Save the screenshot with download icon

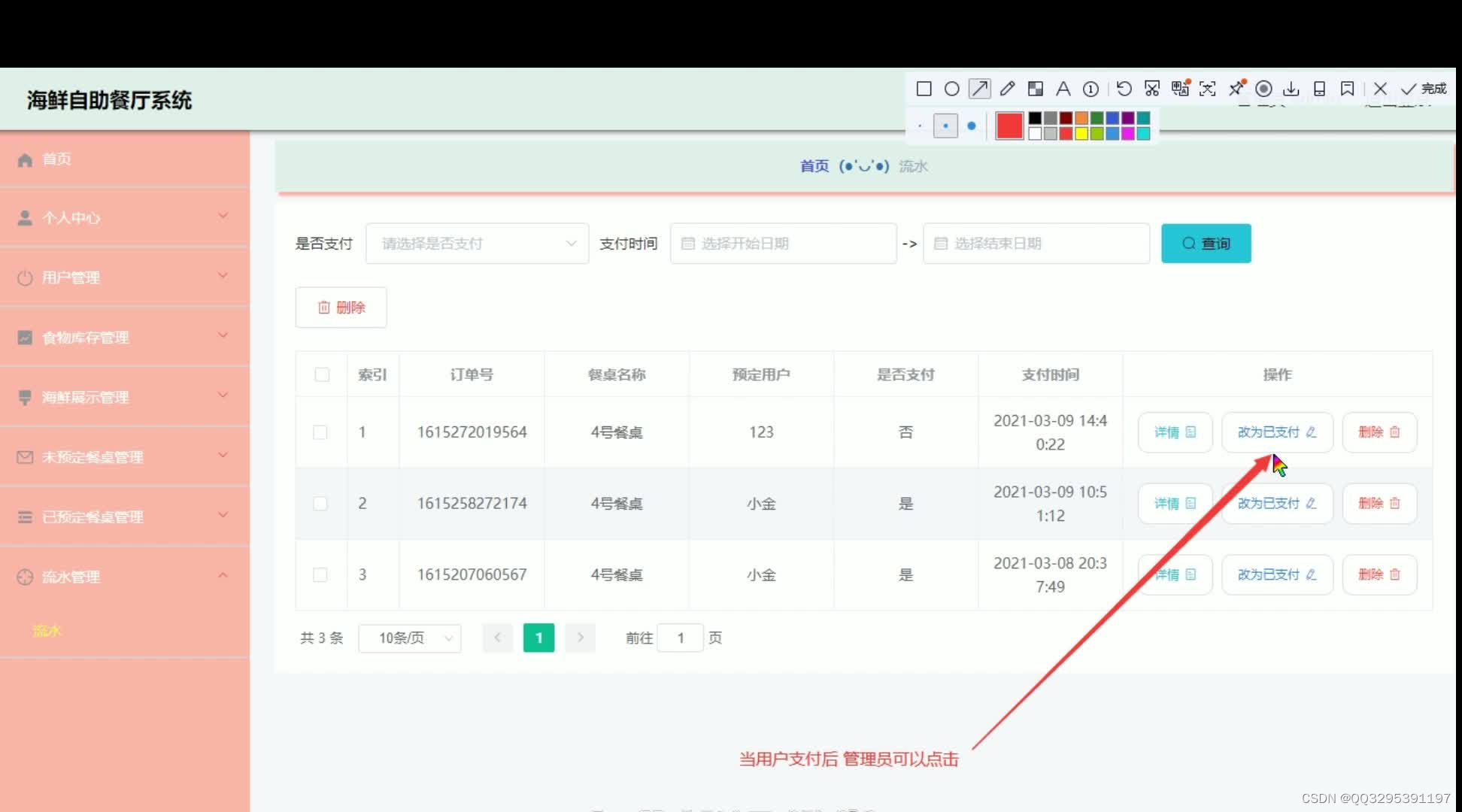(1291, 89)
